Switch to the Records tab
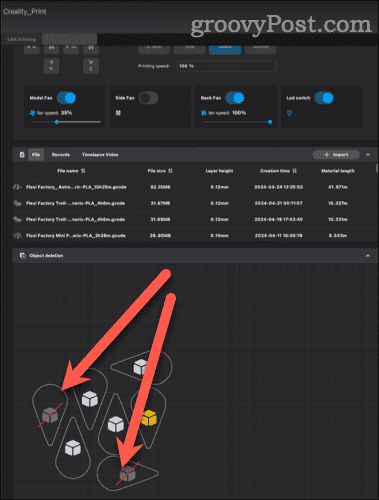Image resolution: width=379 pixels, height=500 pixels. [x=61, y=155]
